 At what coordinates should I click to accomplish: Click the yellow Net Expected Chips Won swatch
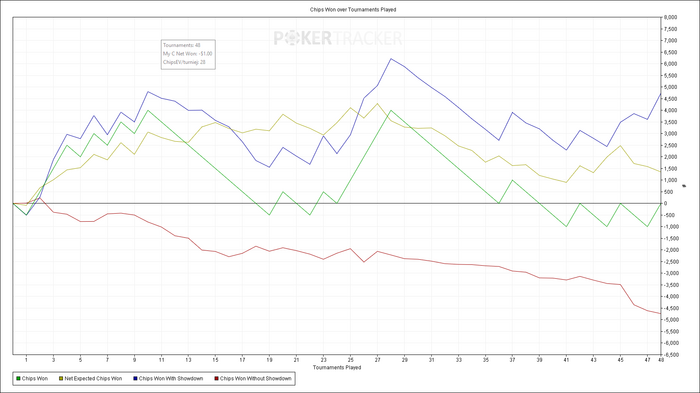pyautogui.click(x=61, y=379)
